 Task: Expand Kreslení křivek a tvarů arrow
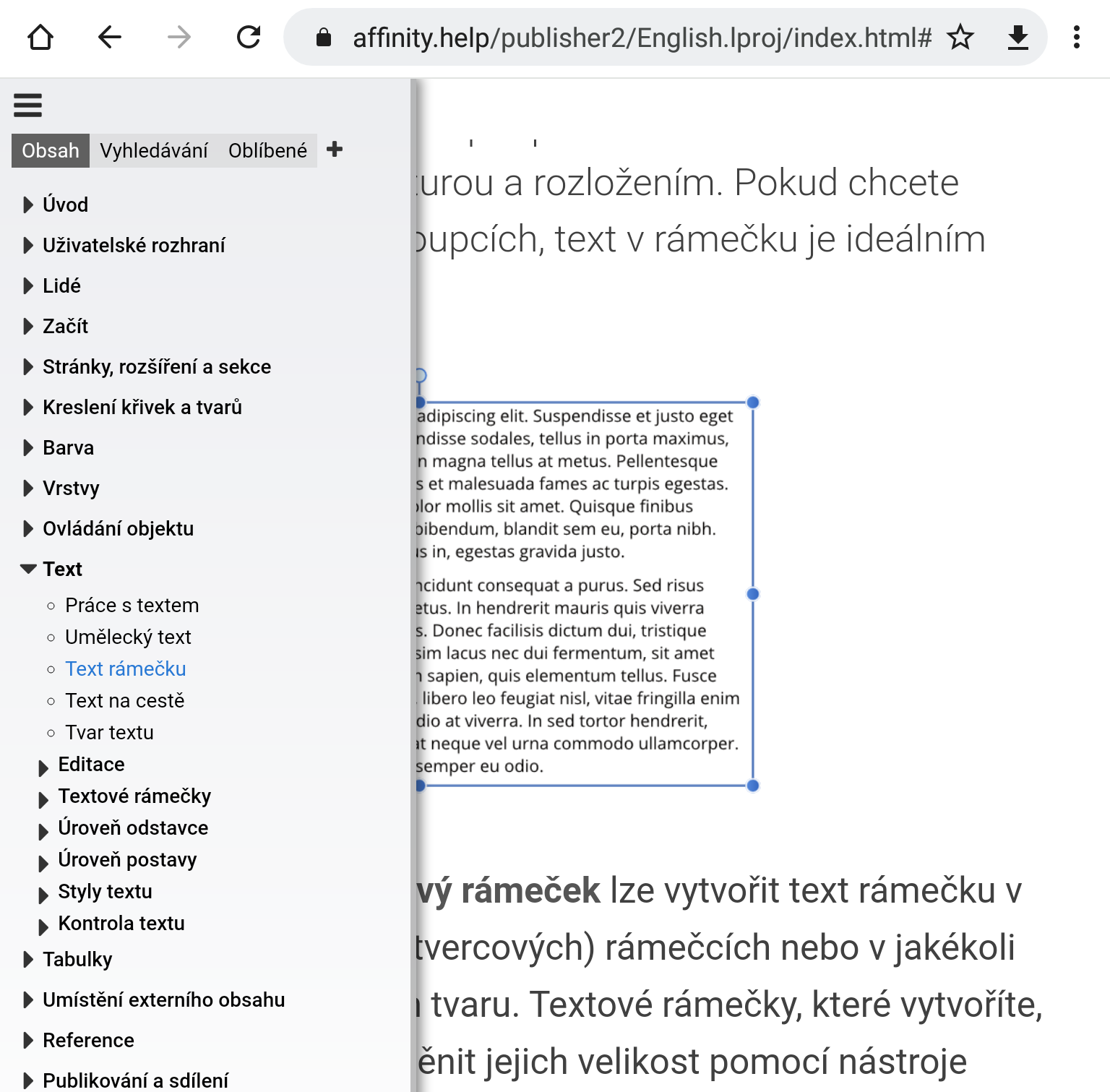(x=28, y=407)
